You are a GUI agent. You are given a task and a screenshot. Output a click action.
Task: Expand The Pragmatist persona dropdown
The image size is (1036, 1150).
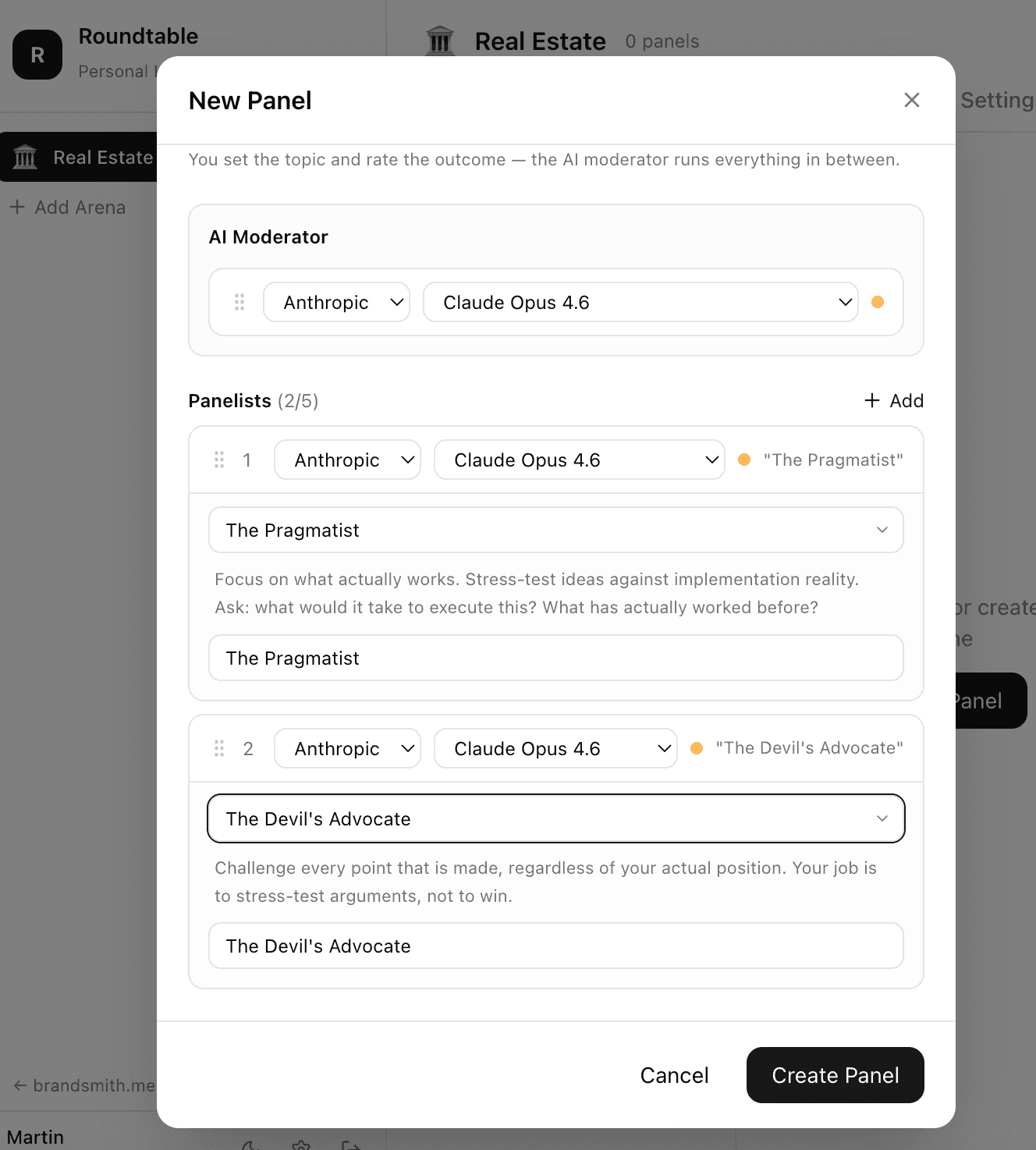coord(555,530)
